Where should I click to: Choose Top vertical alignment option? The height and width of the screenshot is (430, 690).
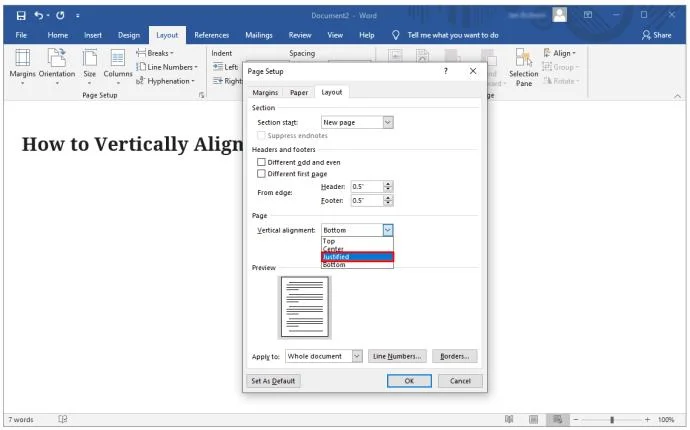click(357, 241)
